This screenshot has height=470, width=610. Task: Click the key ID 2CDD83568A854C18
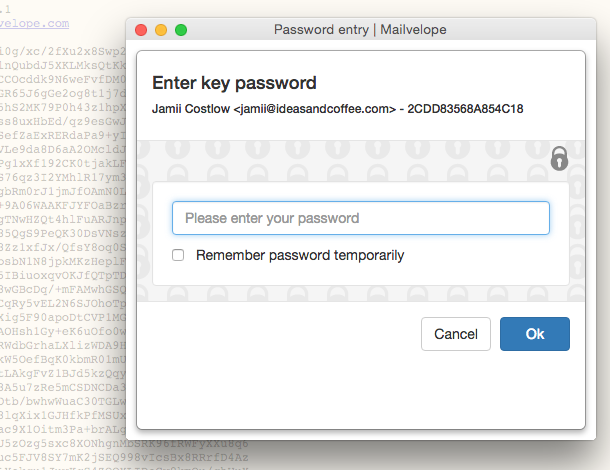click(466, 108)
